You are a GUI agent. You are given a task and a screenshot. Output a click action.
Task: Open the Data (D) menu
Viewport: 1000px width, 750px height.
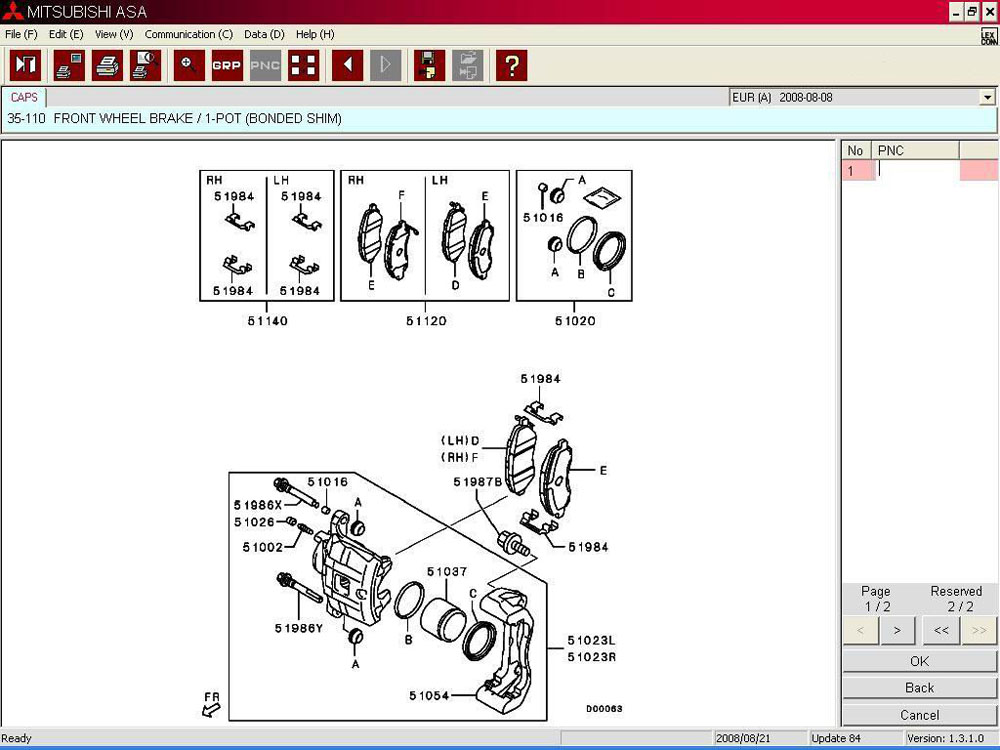(x=264, y=34)
